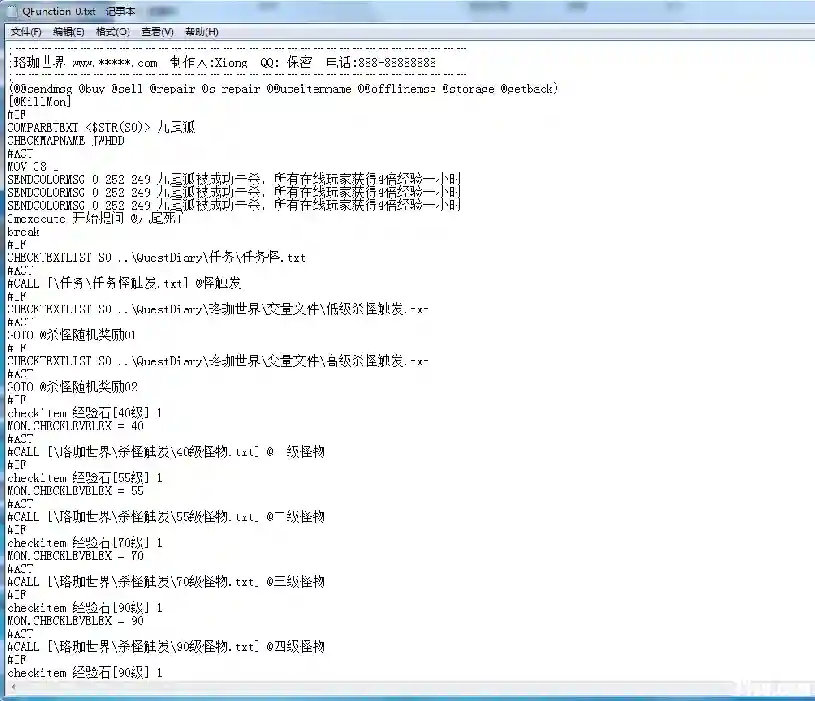Click the #CALL 90级怪物.txt @四级怪物 line

(x=166, y=647)
